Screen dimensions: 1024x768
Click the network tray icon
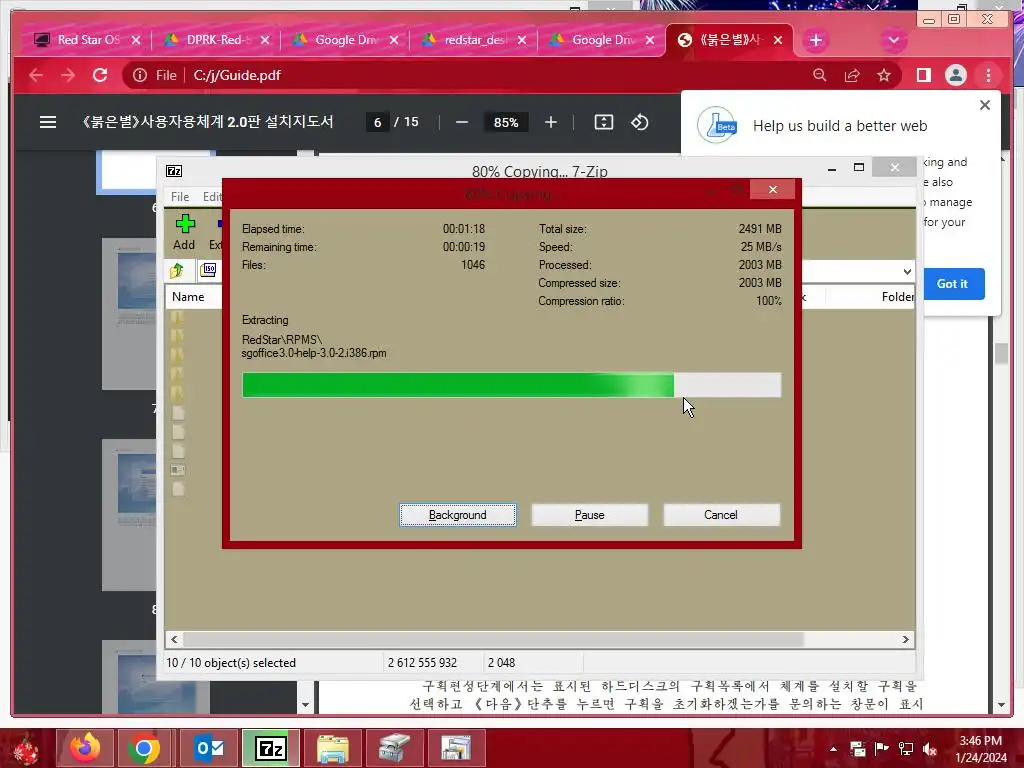pos(906,749)
